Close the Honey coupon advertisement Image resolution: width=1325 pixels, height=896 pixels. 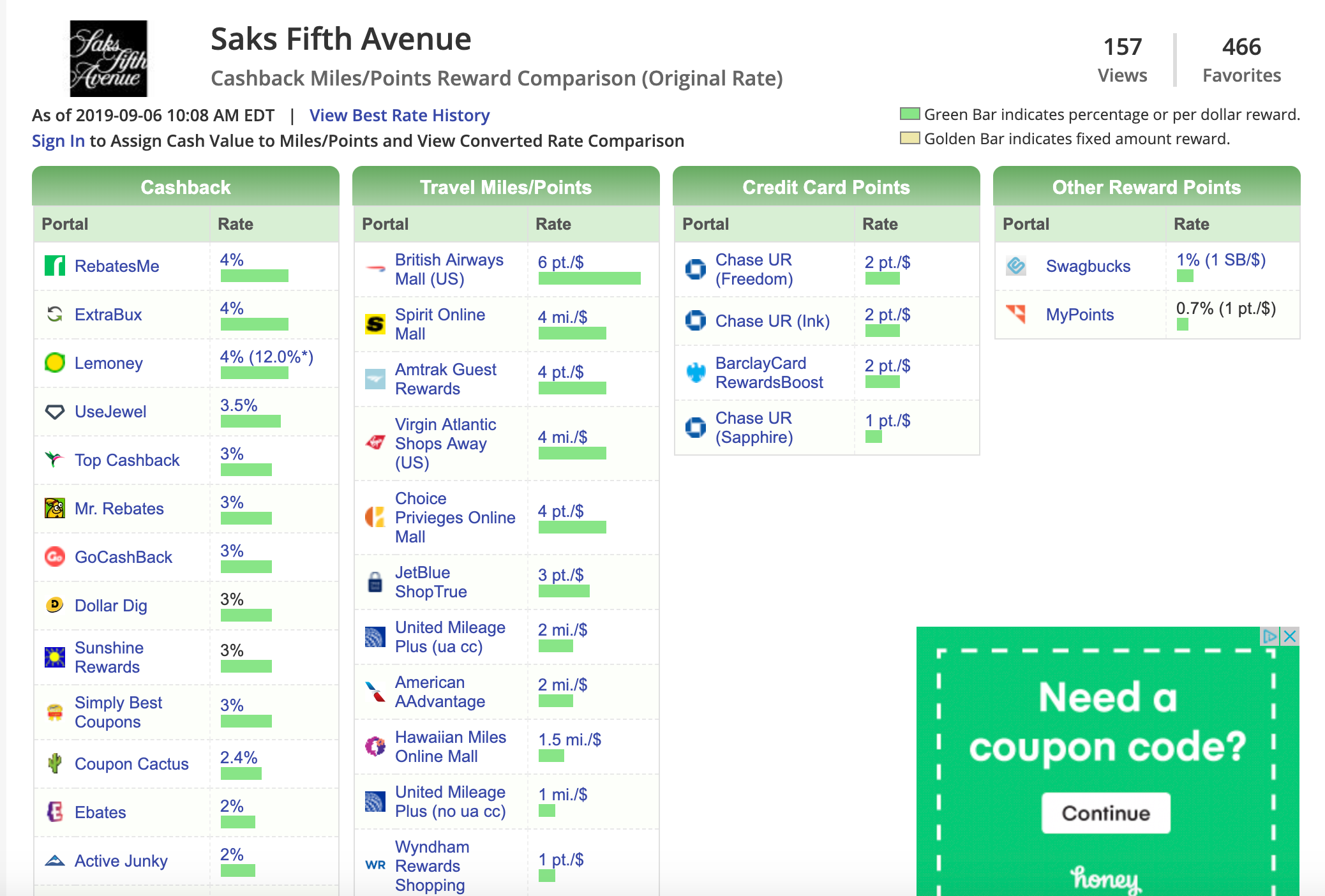click(1290, 636)
